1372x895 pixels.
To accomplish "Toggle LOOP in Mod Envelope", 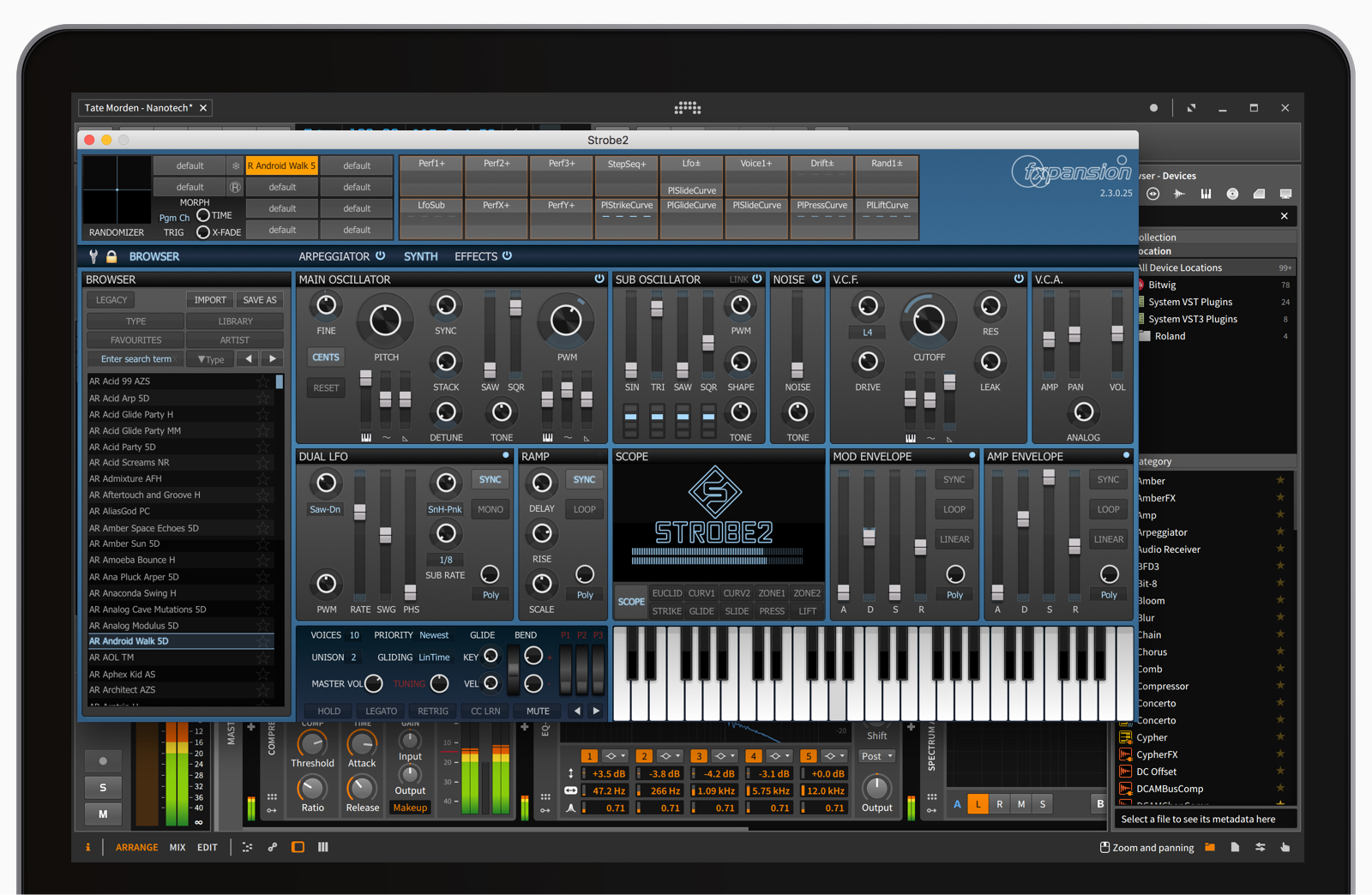I will [954, 509].
